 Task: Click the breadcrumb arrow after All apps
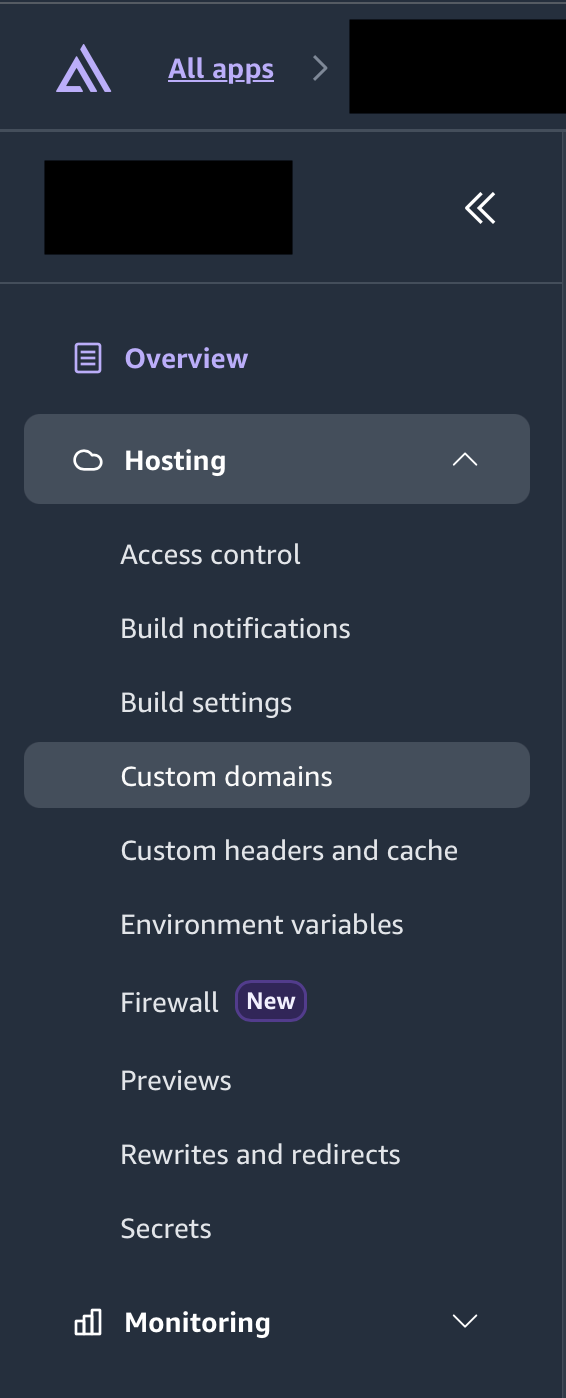(320, 69)
